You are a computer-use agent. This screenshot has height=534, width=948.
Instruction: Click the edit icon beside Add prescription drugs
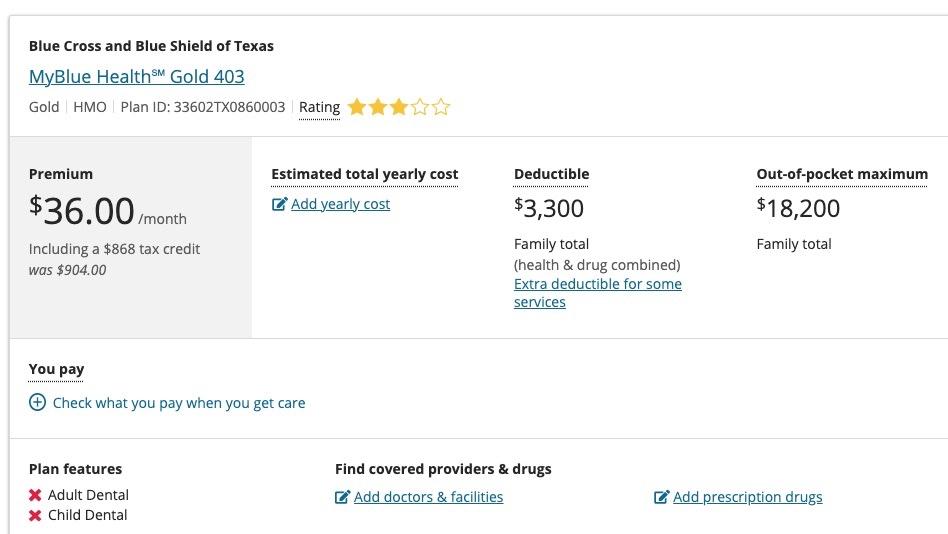661,497
